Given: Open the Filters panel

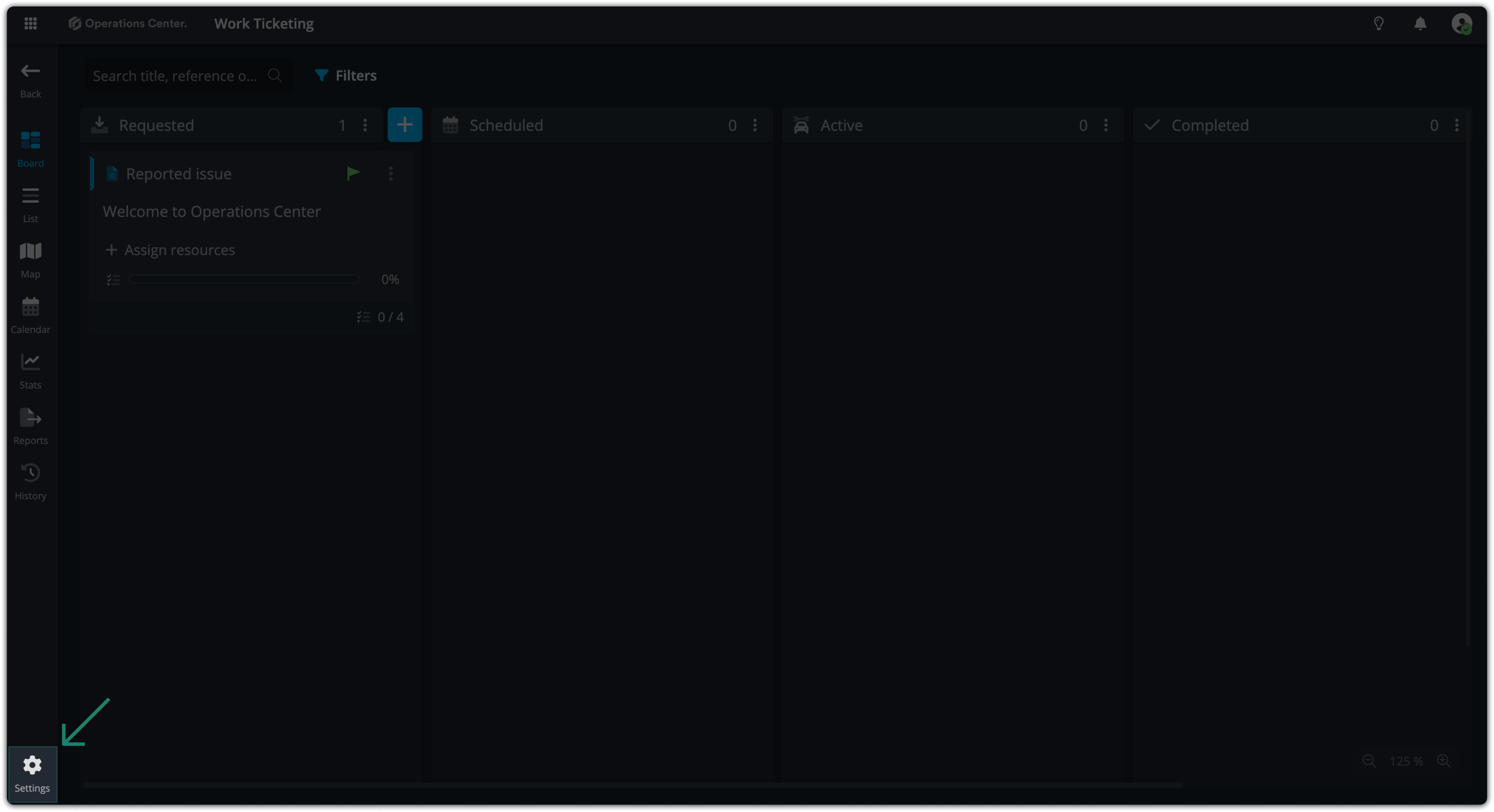Looking at the screenshot, I should (x=346, y=75).
